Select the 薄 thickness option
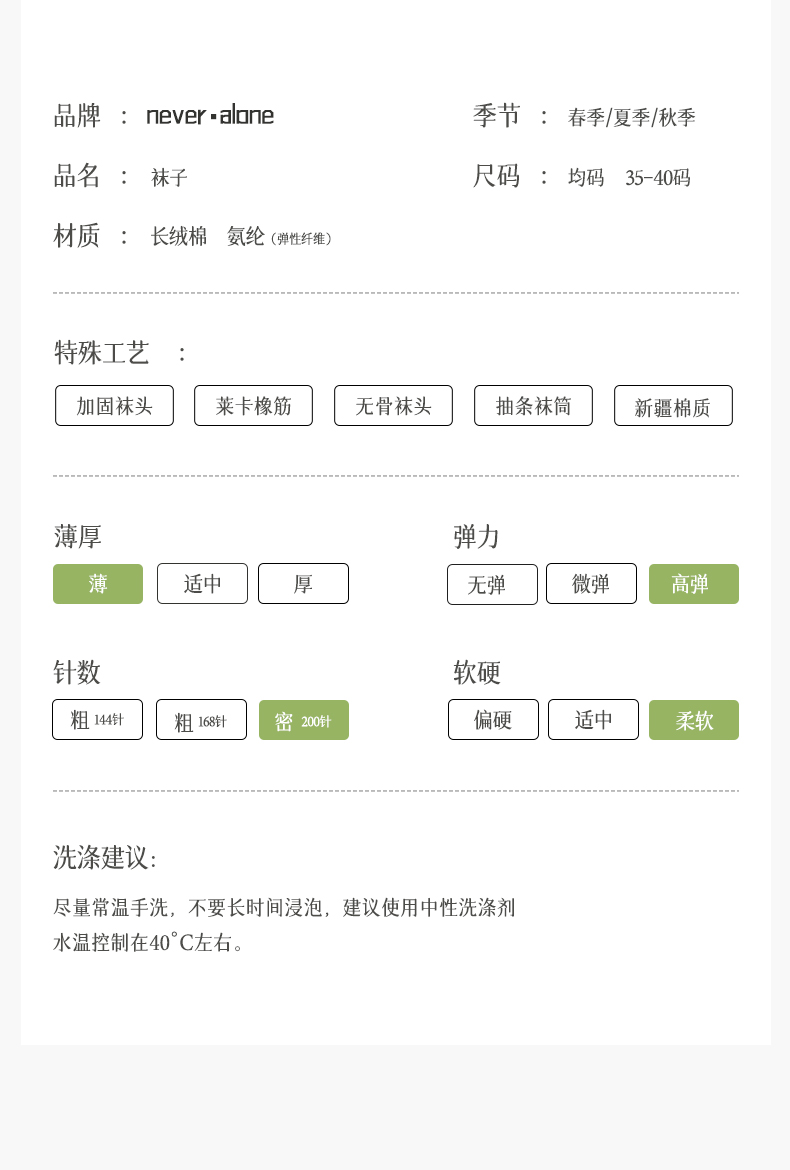 click(98, 584)
